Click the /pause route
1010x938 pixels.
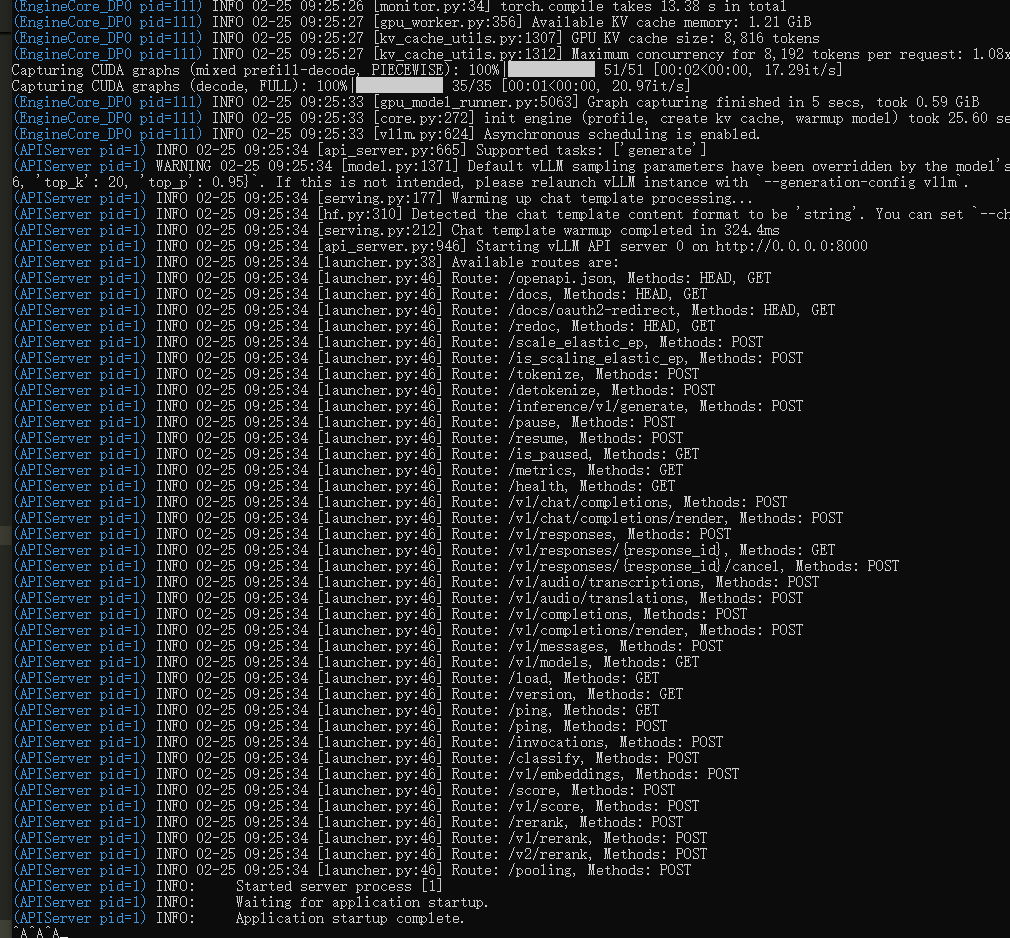click(533, 423)
